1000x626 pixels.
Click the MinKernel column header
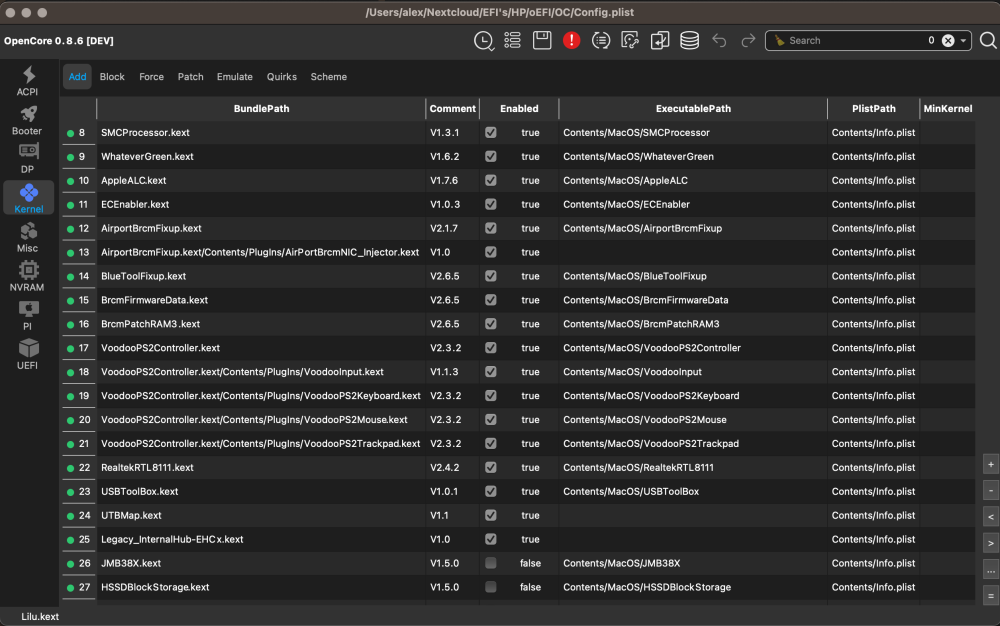[947, 108]
